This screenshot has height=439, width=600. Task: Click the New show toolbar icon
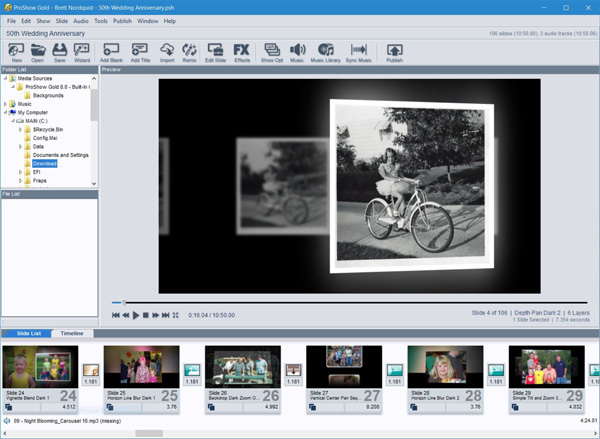click(x=17, y=52)
